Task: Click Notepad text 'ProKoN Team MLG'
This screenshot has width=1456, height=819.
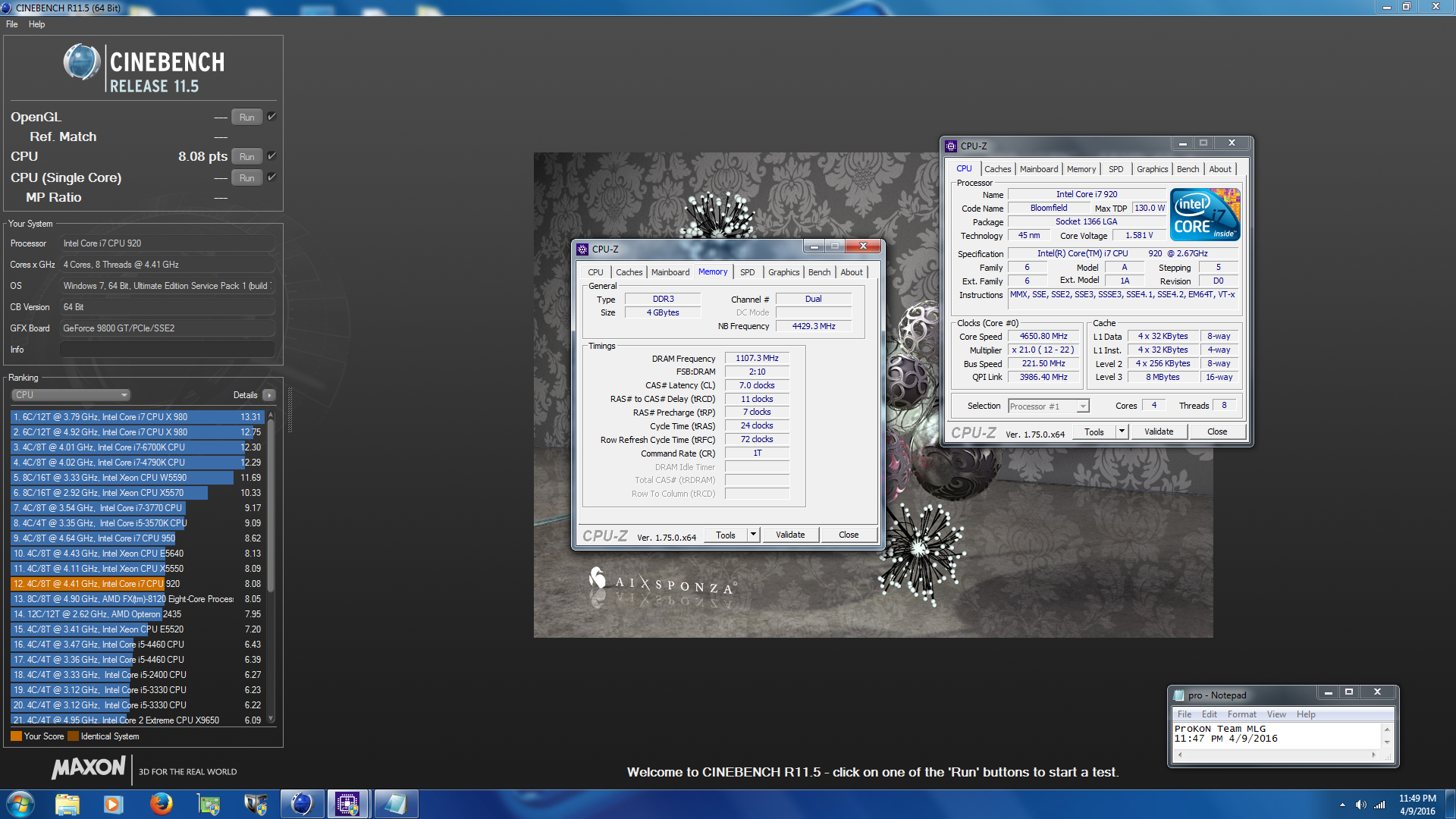Action: pos(1219,729)
